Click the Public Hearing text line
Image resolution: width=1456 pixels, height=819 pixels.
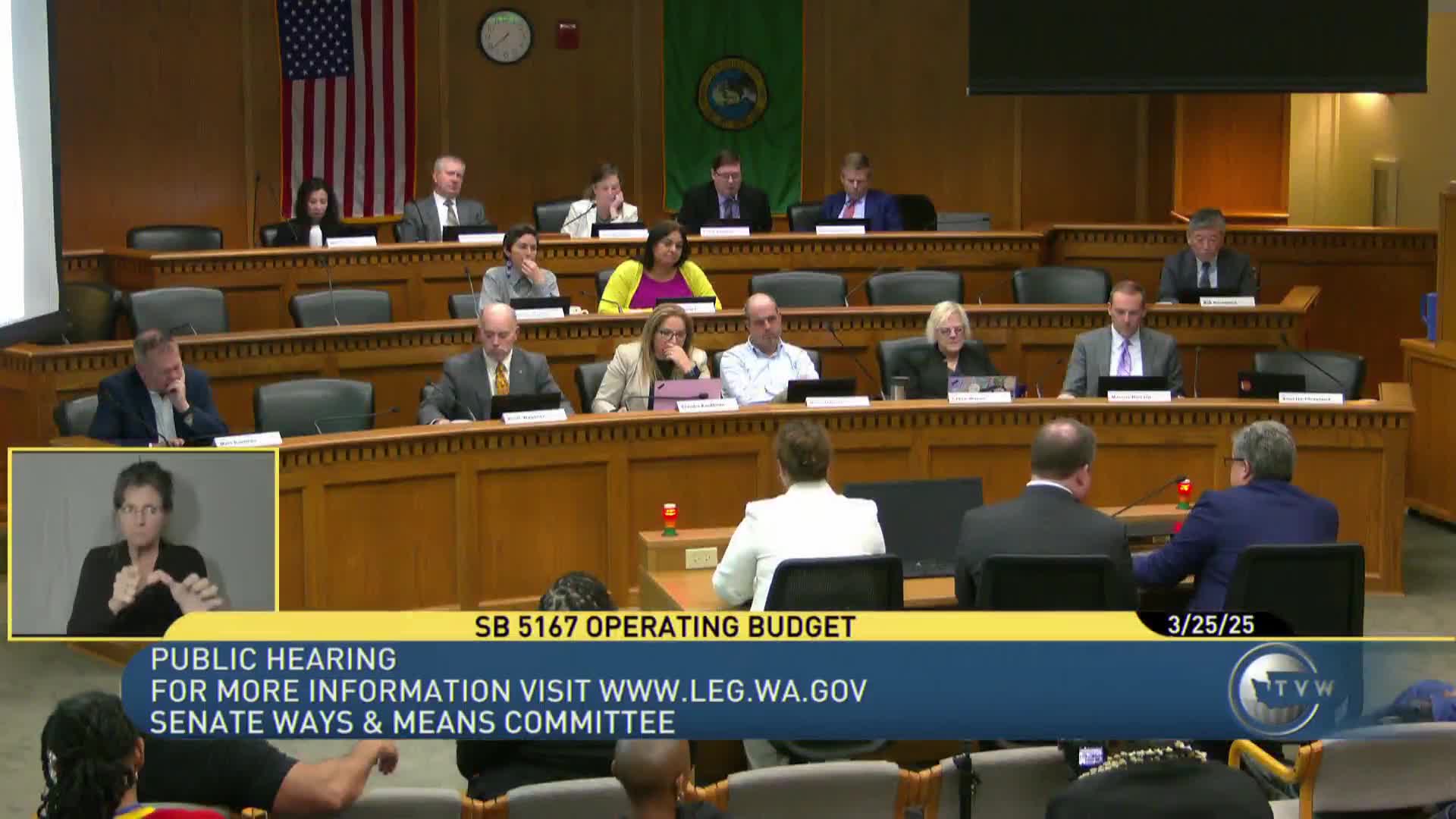click(x=273, y=659)
